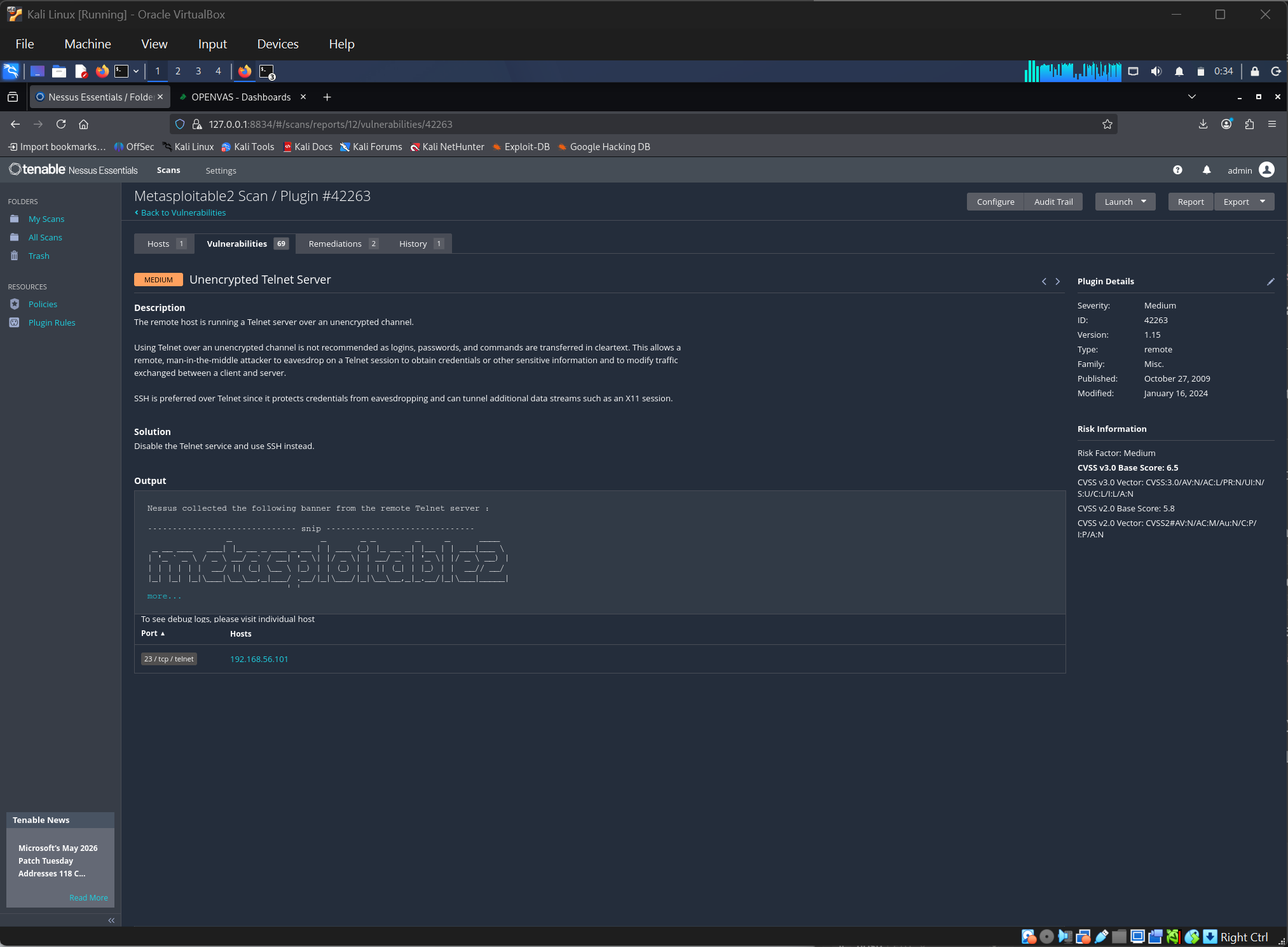This screenshot has width=1288, height=947.
Task: Open the file manager icon in Kali panel
Action: pos(59,71)
